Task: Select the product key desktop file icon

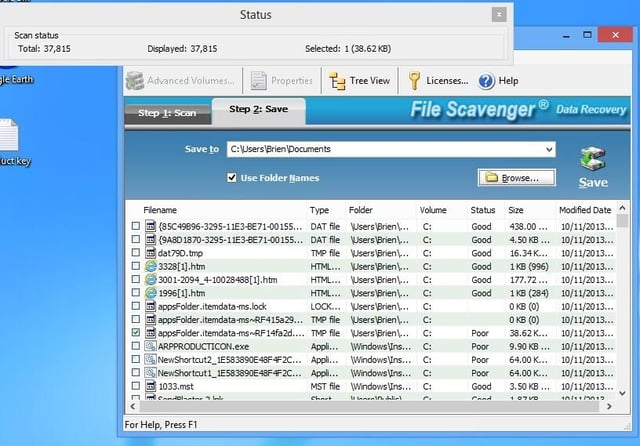Action: [x=9, y=135]
